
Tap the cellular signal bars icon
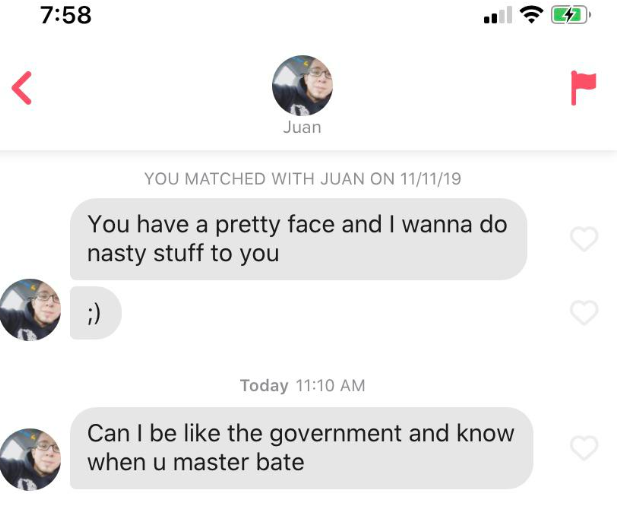498,15
